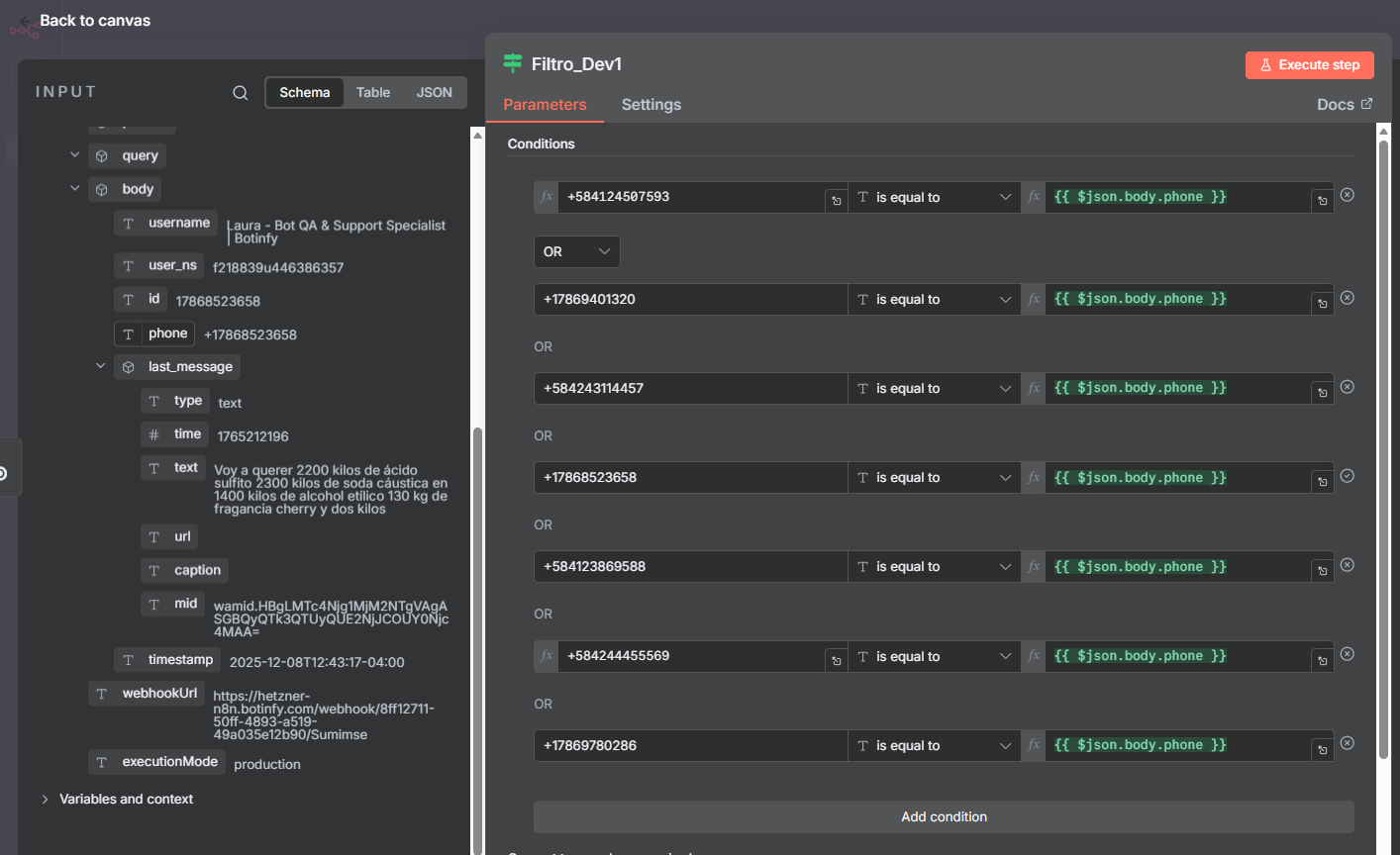The width and height of the screenshot is (1400, 855).
Task: Click the username field pill
Action: (x=165, y=223)
